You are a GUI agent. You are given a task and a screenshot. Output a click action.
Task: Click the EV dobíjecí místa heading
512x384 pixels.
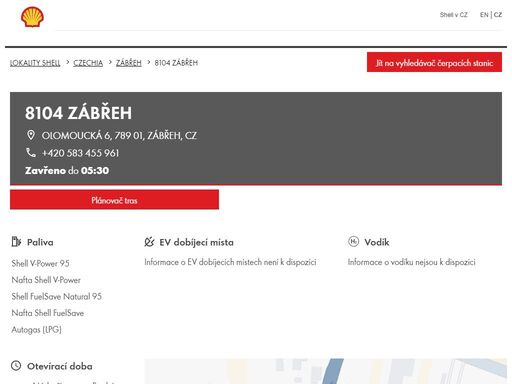(x=196, y=242)
